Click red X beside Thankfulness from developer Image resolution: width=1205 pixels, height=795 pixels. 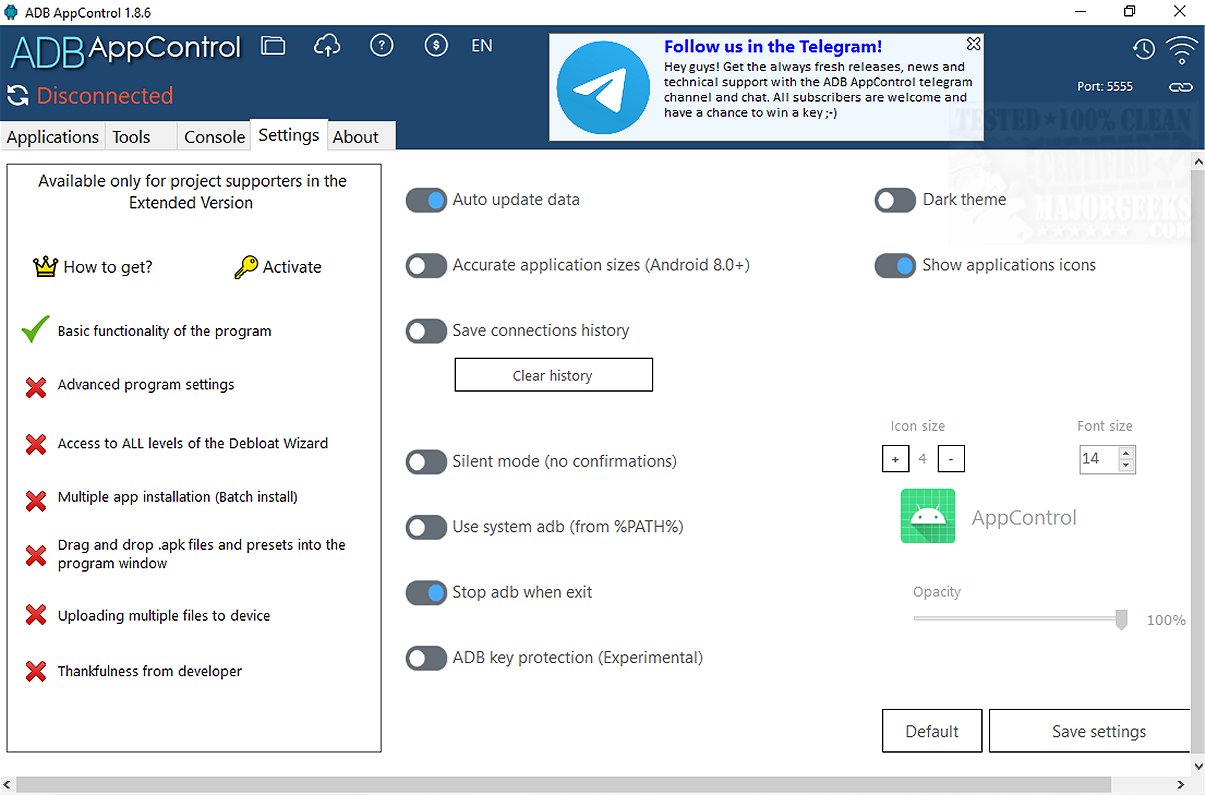[36, 671]
